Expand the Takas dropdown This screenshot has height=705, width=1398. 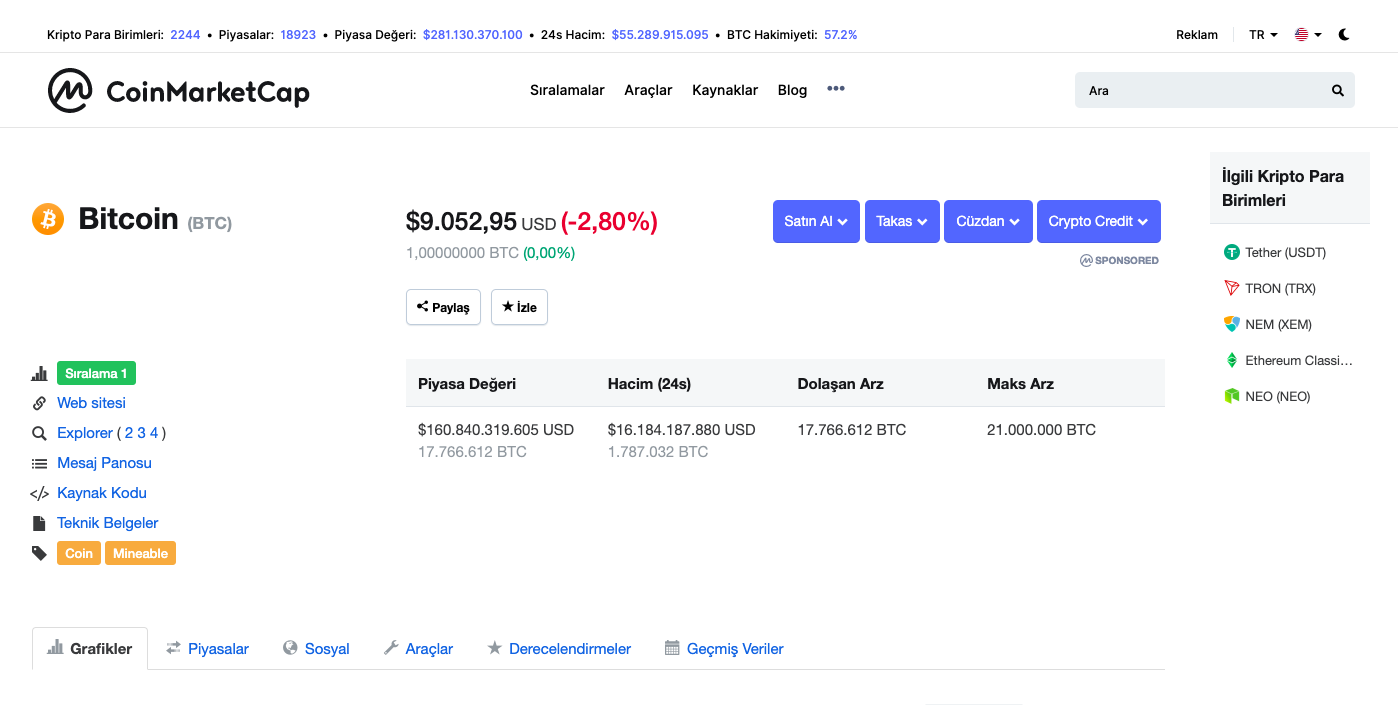(x=902, y=221)
